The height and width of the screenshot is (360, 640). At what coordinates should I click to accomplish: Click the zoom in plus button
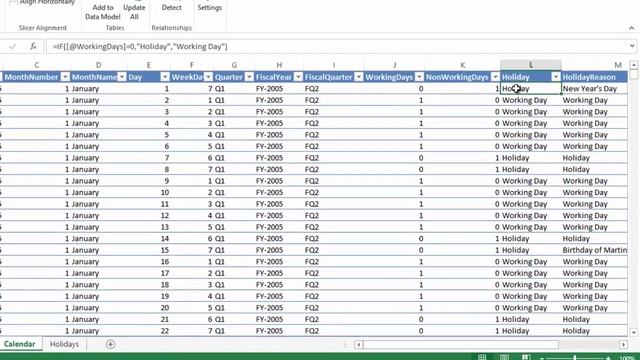click(608, 358)
